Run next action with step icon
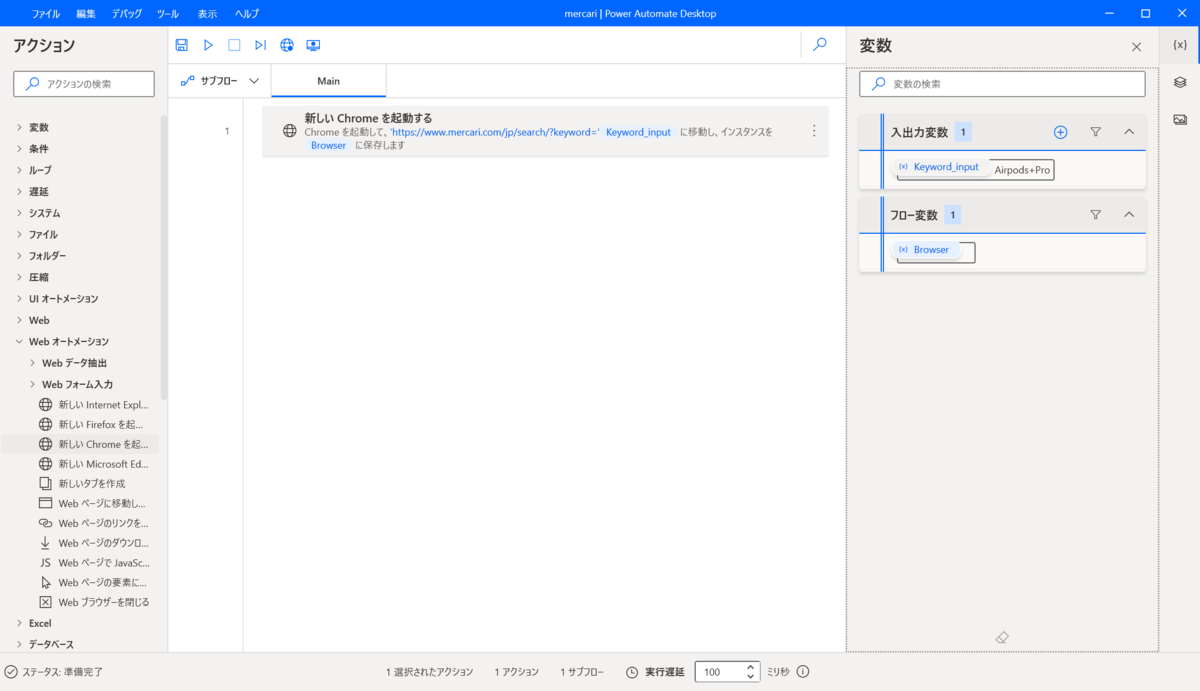This screenshot has width=1200, height=691. pos(260,45)
